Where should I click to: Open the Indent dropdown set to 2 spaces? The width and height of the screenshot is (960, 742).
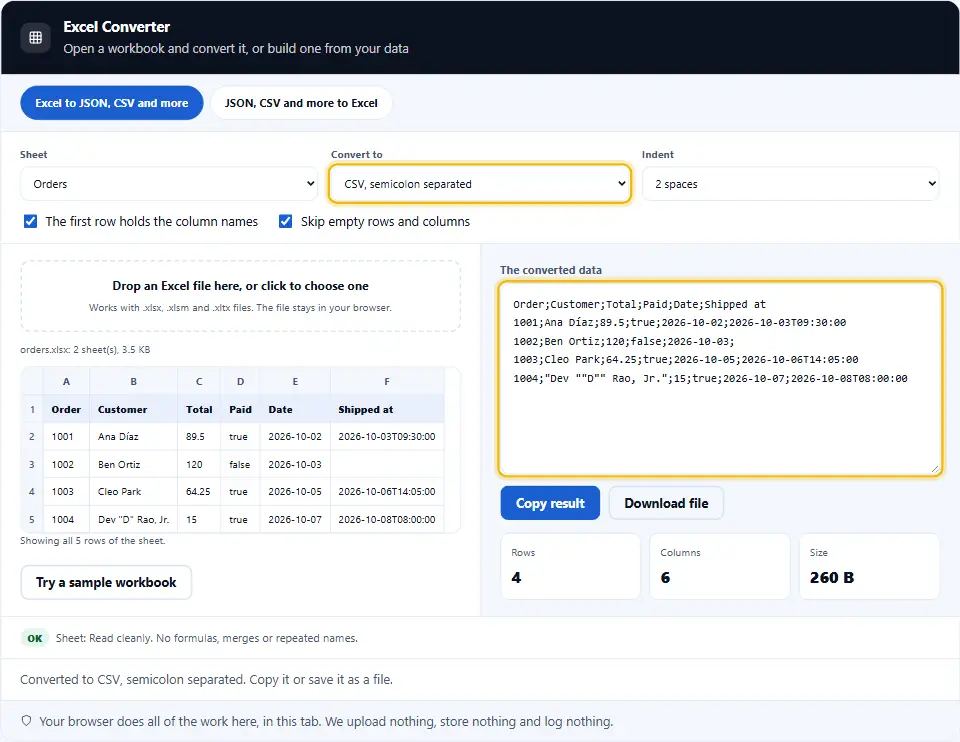[x=790, y=184]
